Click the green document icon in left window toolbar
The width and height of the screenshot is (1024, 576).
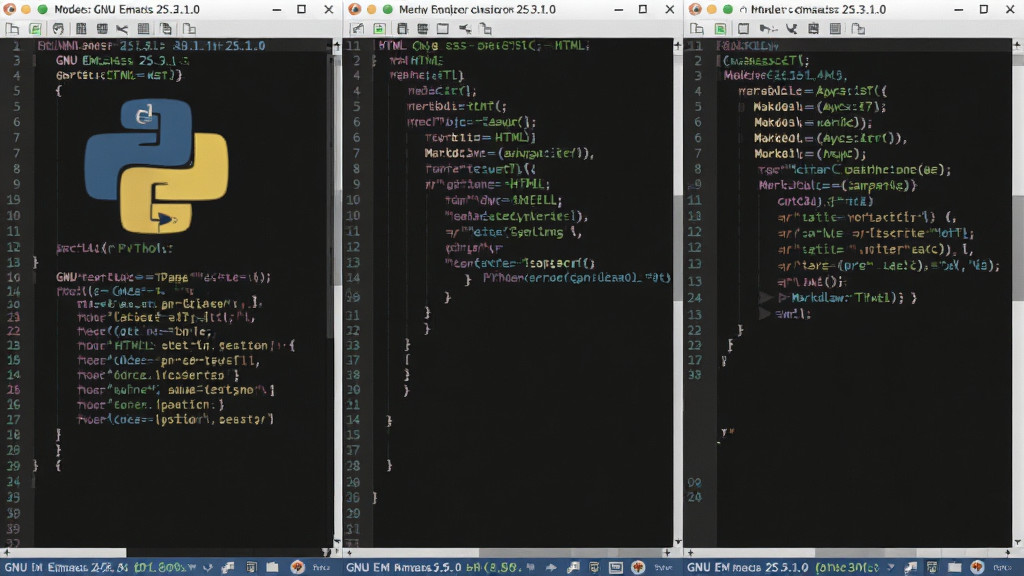pyautogui.click(x=35, y=29)
